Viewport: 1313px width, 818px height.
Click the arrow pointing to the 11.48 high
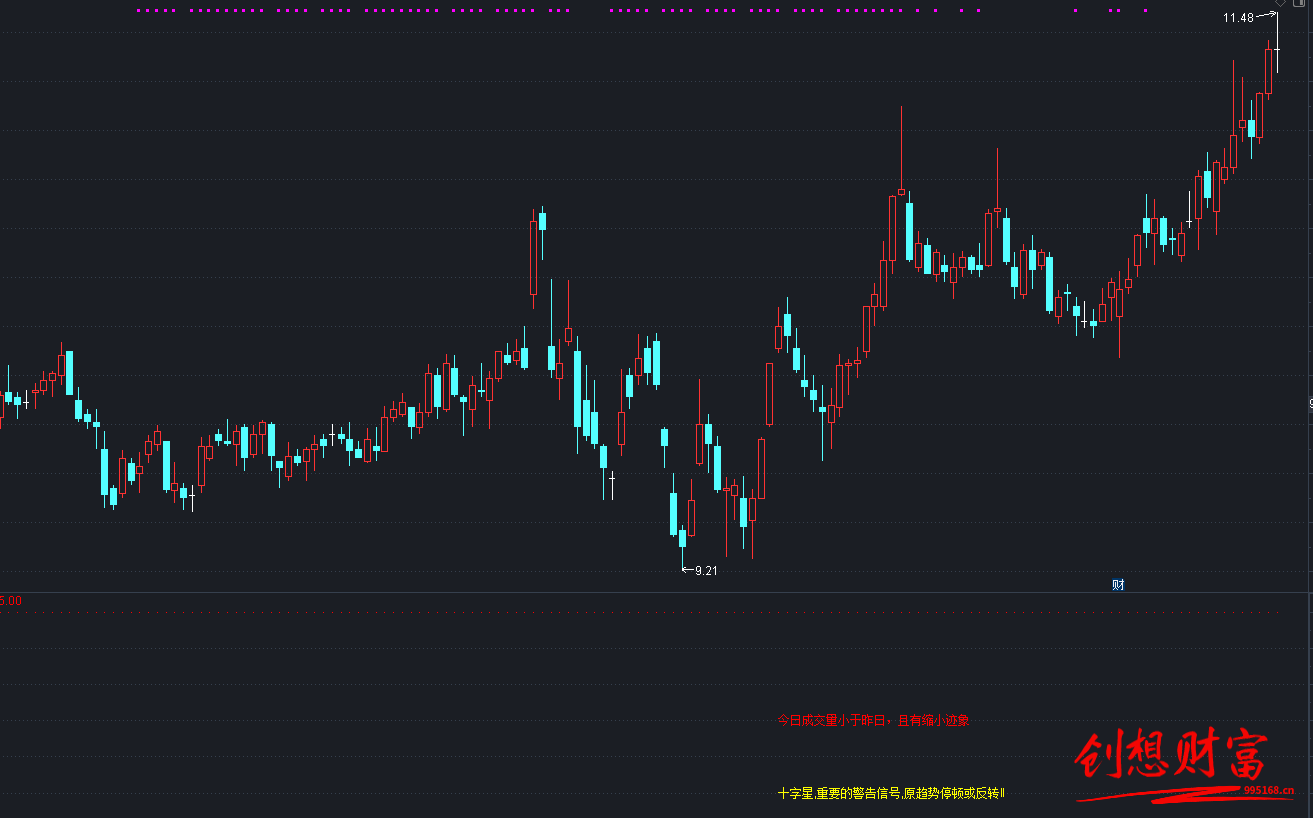tap(1266, 15)
